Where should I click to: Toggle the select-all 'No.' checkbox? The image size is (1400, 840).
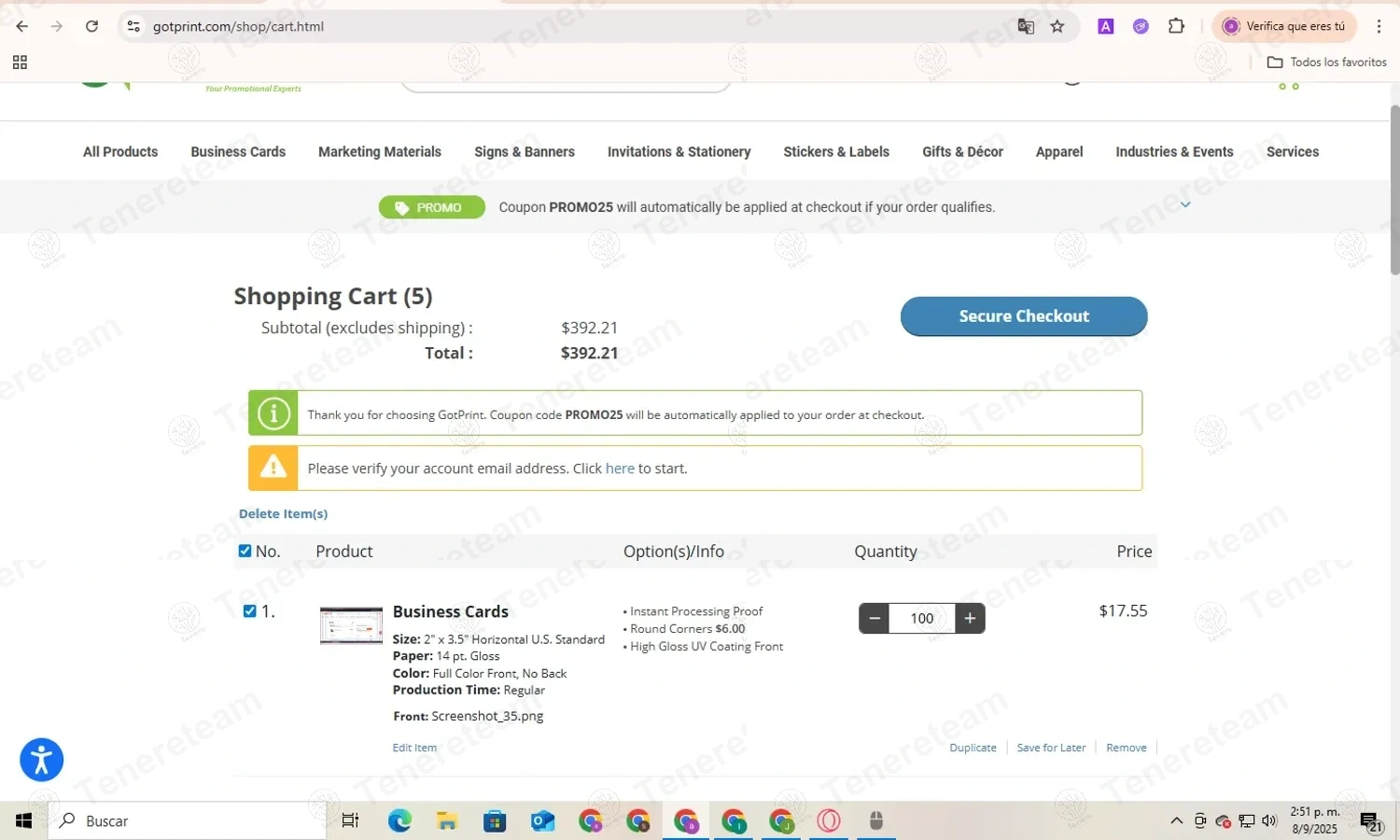[245, 551]
